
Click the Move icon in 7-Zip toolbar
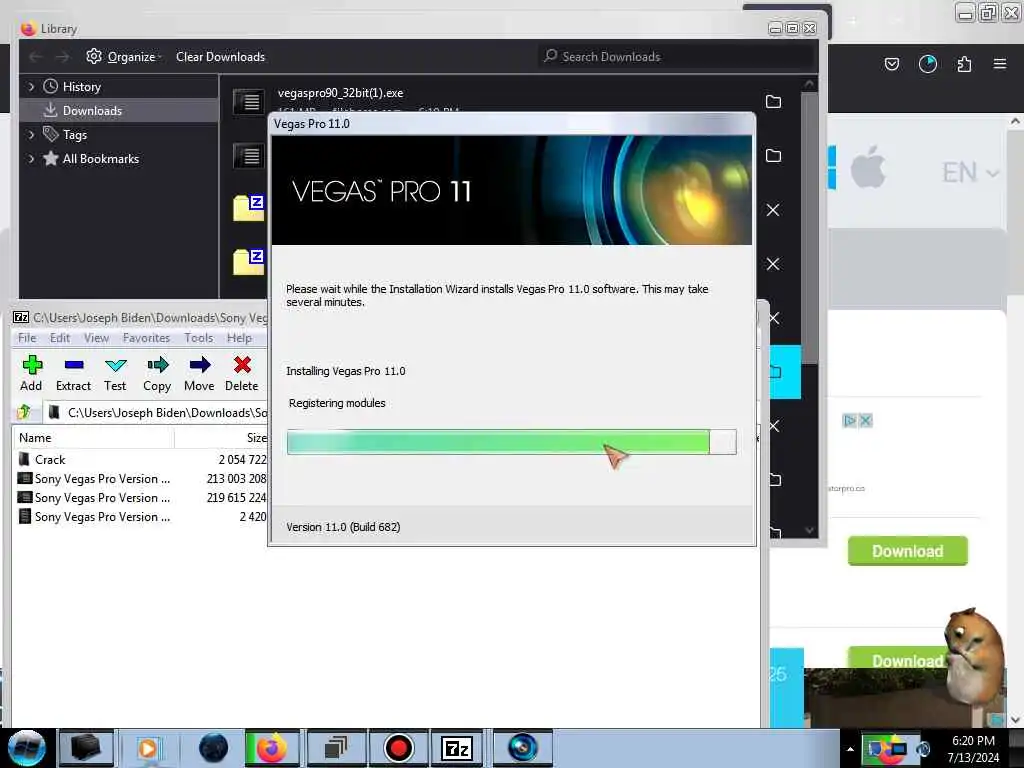tap(200, 365)
